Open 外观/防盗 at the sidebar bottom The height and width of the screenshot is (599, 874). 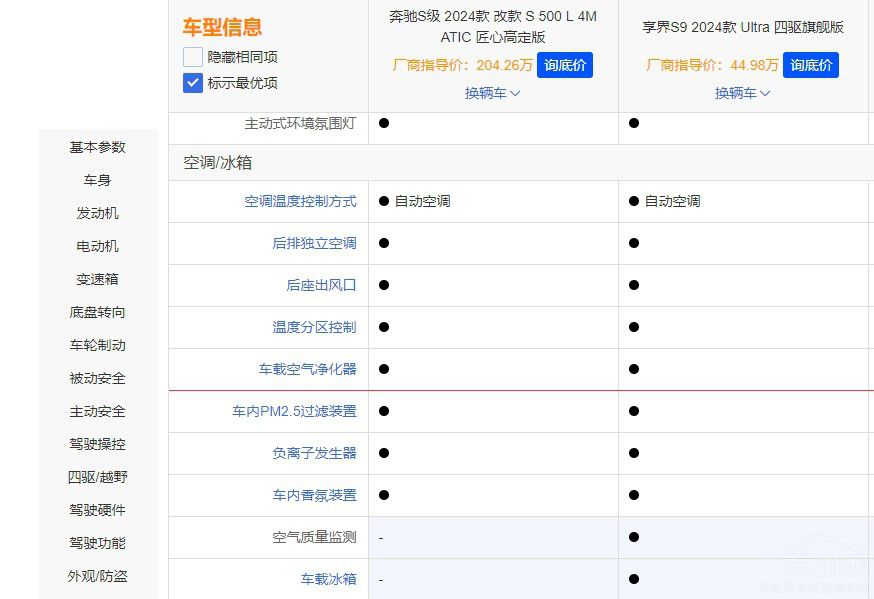(x=96, y=577)
